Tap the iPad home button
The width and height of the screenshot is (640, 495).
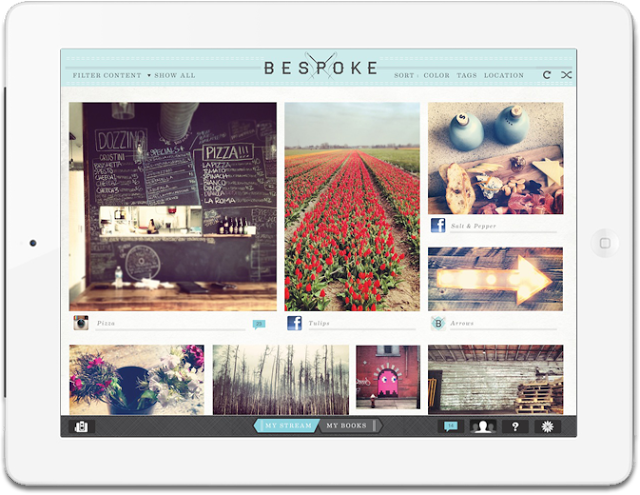click(605, 243)
